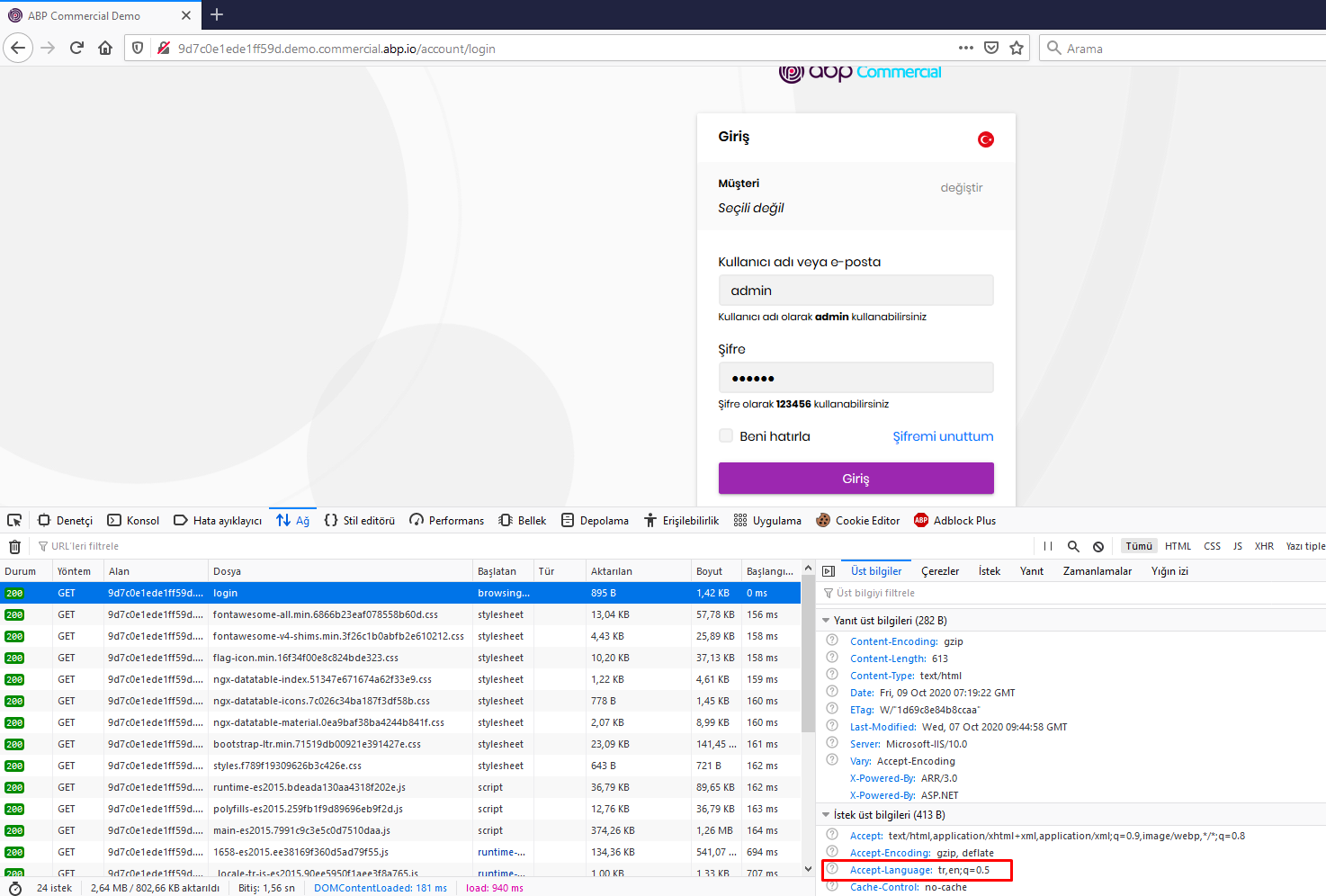Click the request blocking icon
This screenshot has height=896, width=1326.
pyautogui.click(x=1098, y=546)
